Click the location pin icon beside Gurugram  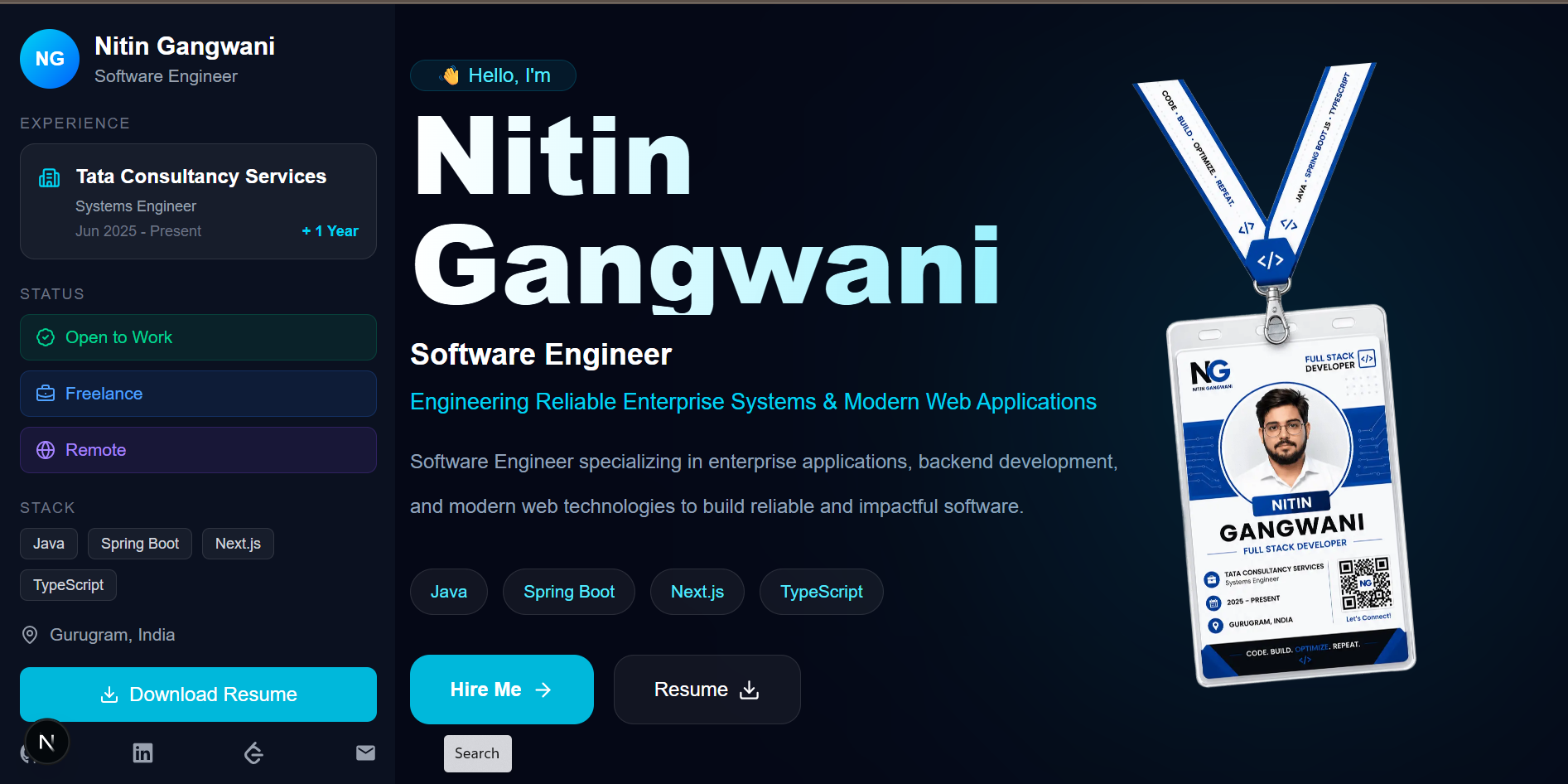[30, 635]
